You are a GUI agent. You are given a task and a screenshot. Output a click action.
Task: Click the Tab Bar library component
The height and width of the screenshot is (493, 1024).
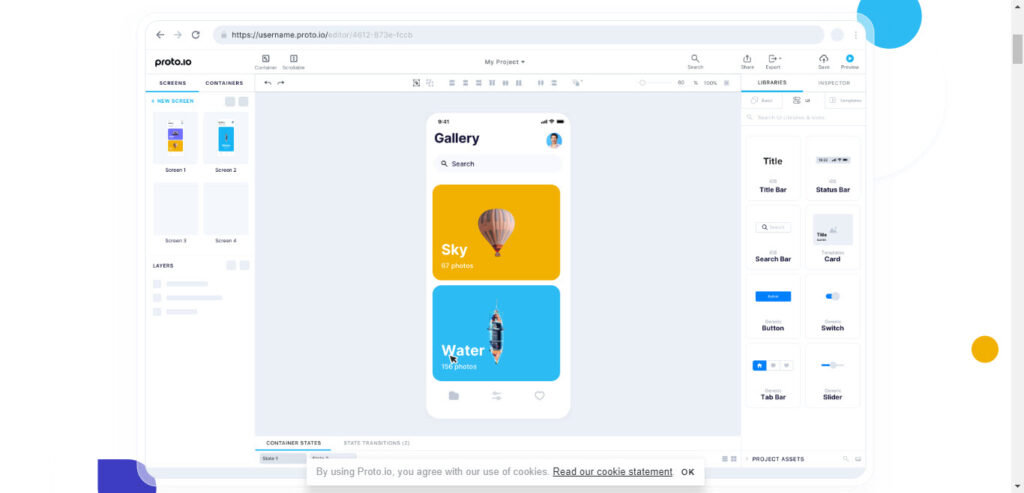[x=773, y=375]
